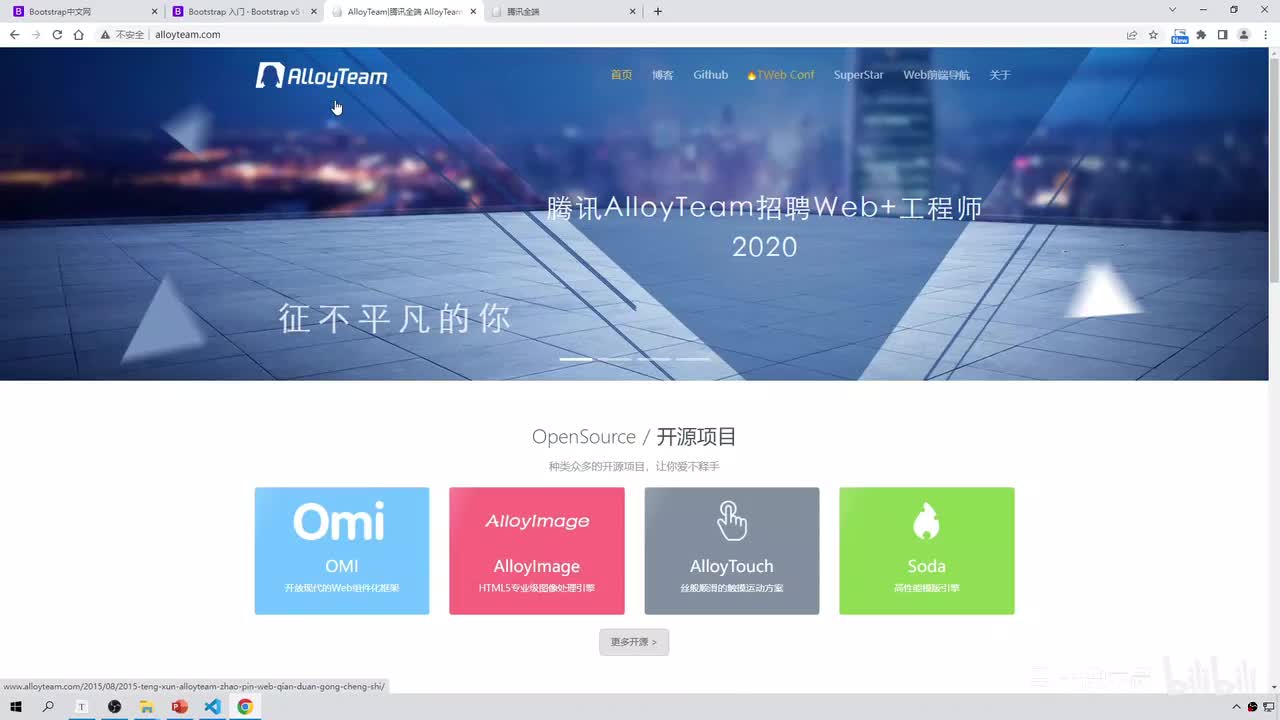Open the Web前端导航 navigation link
1280x720 pixels.
(937, 75)
